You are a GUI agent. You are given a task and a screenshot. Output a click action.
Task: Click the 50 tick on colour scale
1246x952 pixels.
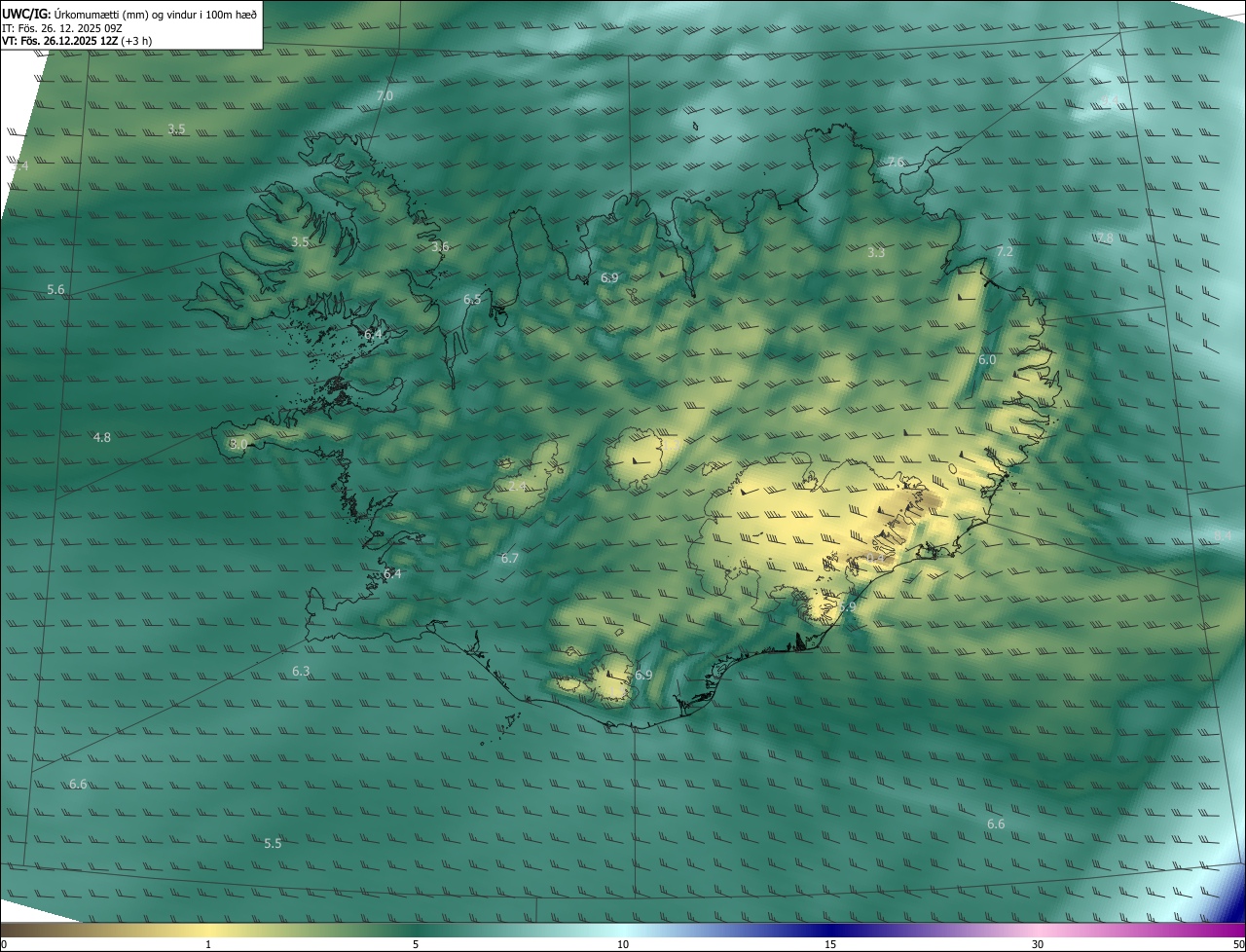click(1238, 944)
